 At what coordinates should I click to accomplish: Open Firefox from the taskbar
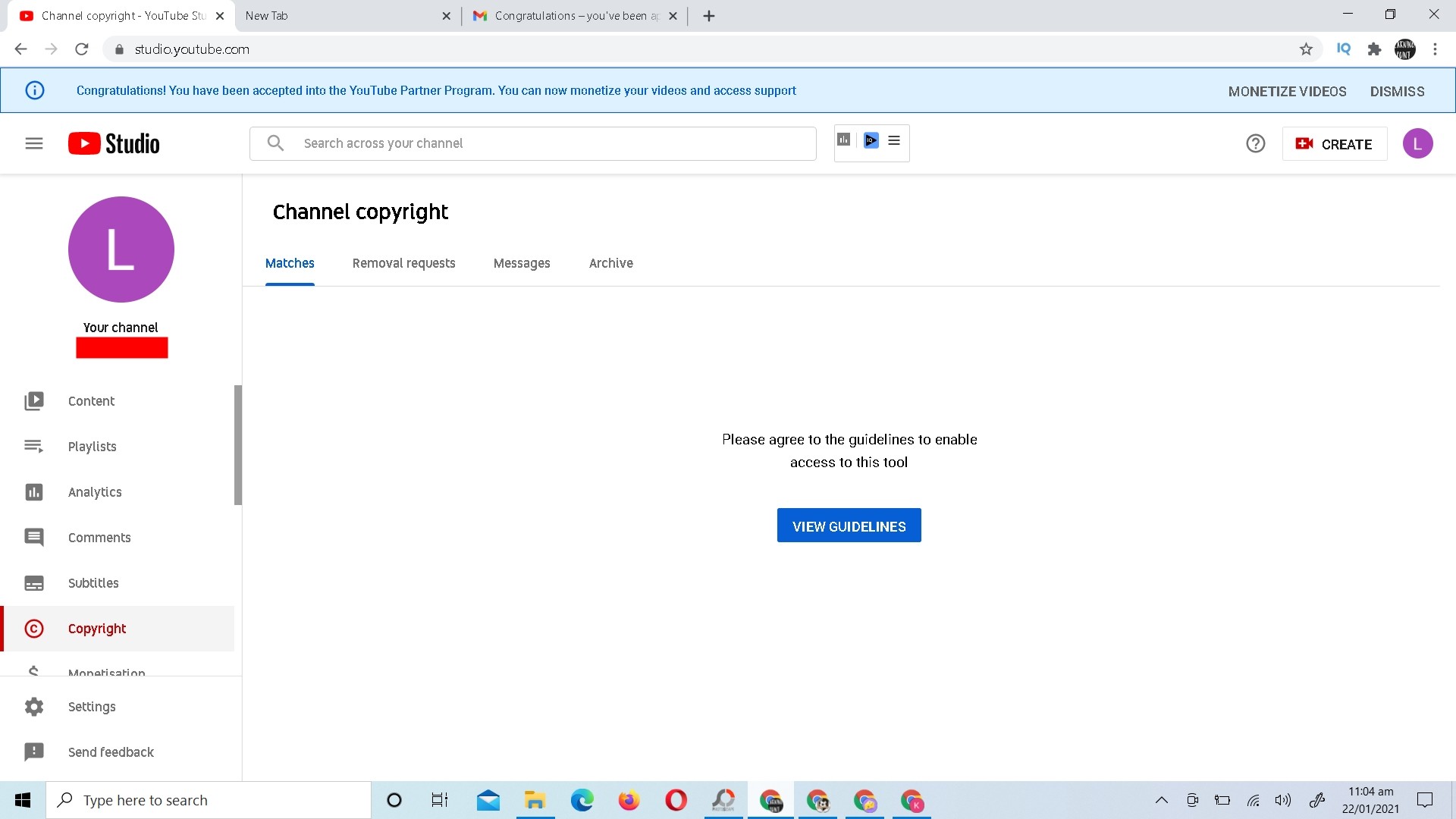tap(629, 800)
